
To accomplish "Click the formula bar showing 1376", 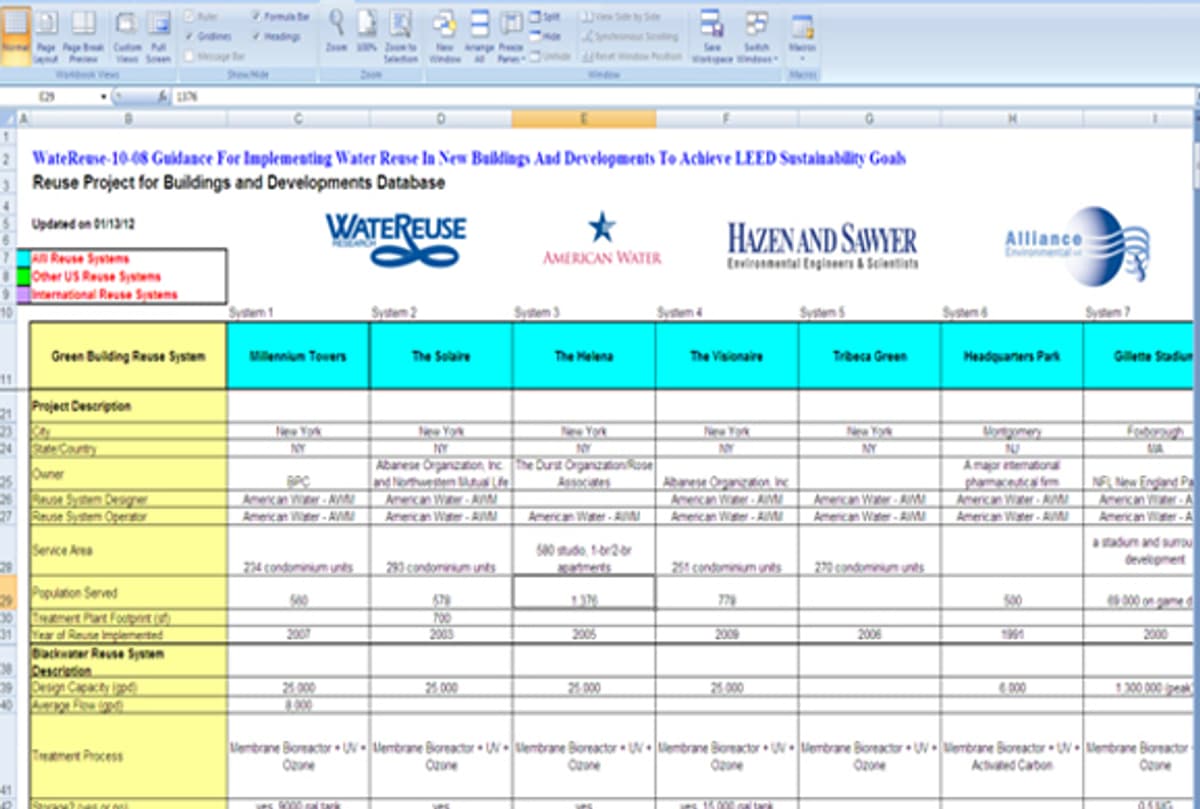I will point(684,98).
